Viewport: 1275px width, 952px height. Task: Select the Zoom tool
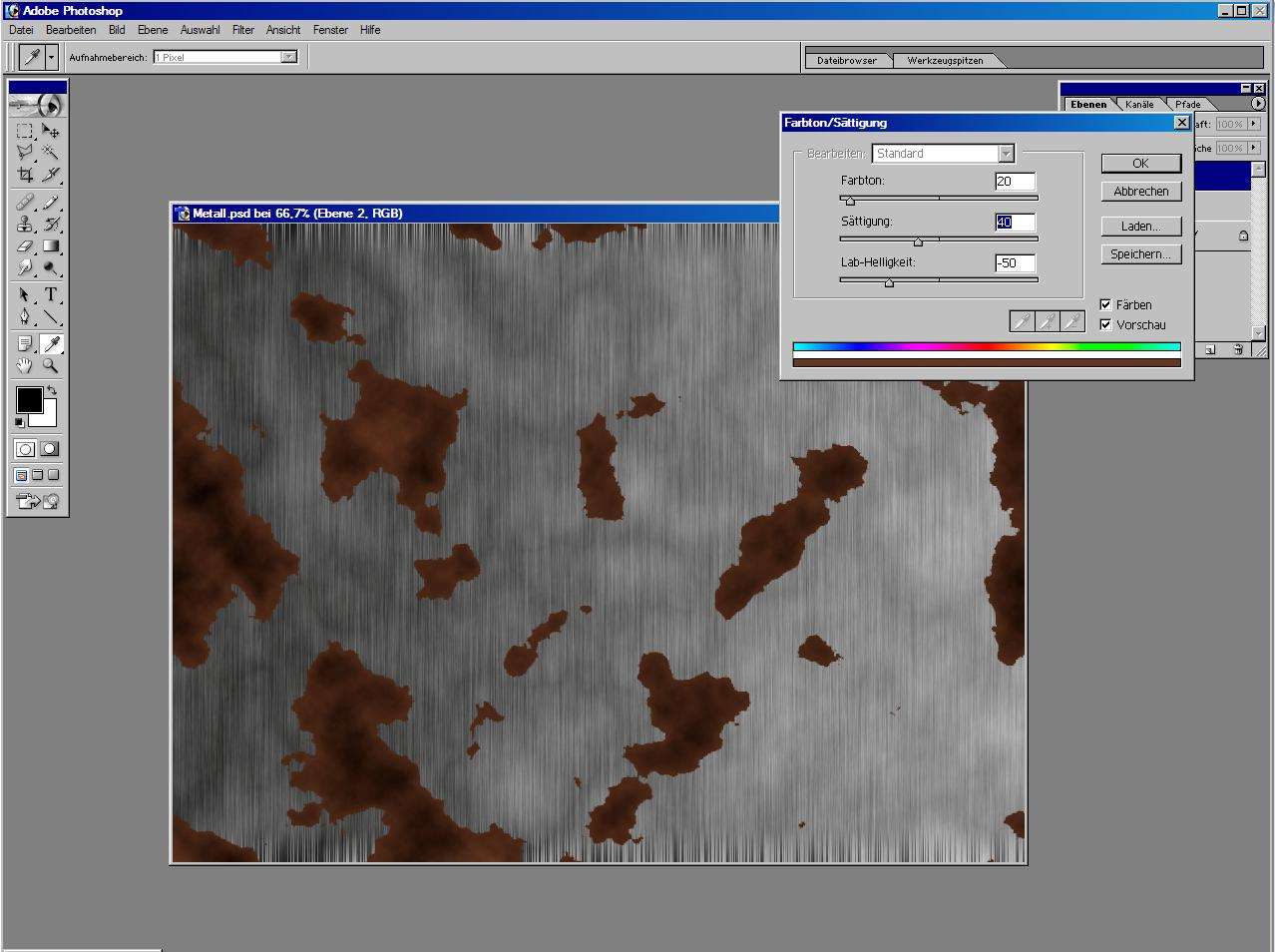click(x=51, y=366)
